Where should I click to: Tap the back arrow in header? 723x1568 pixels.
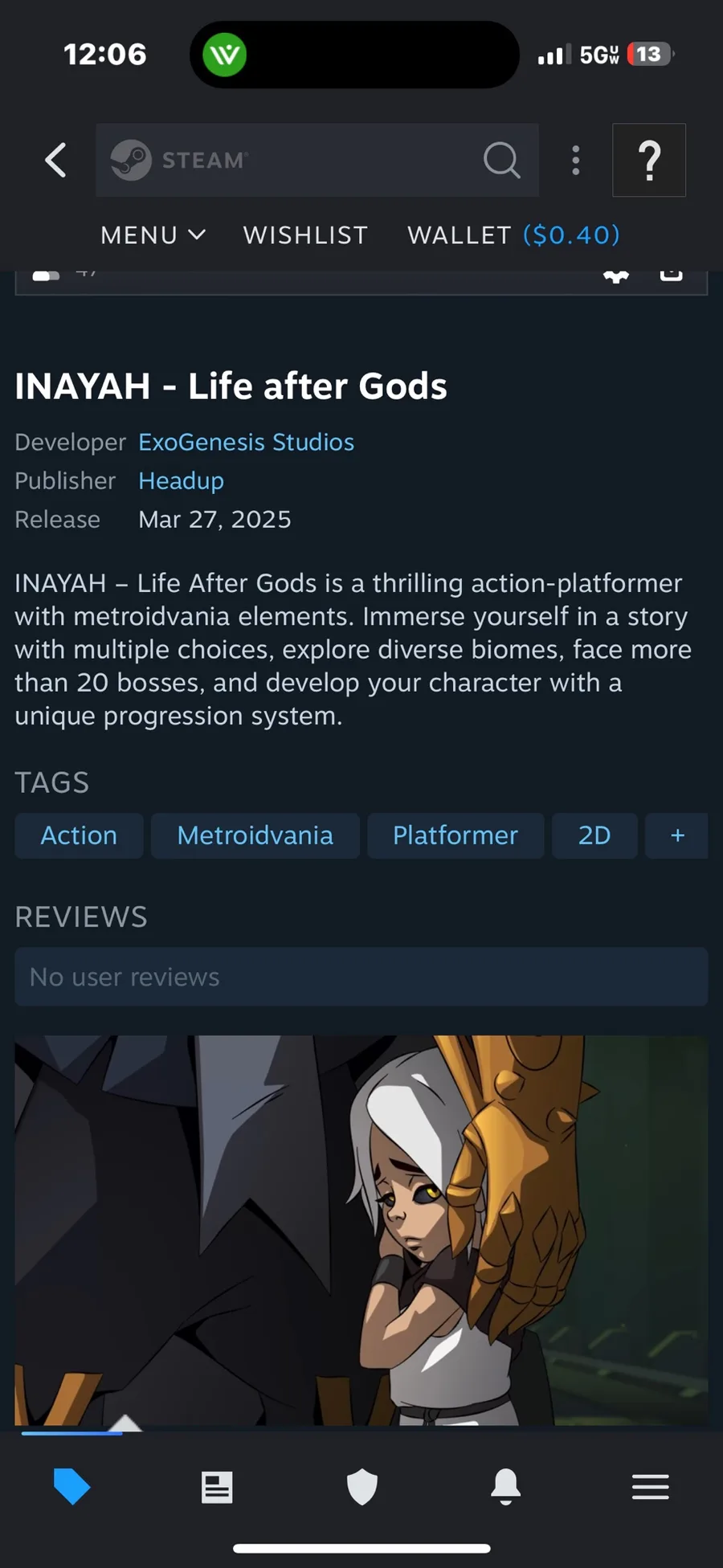tap(55, 160)
